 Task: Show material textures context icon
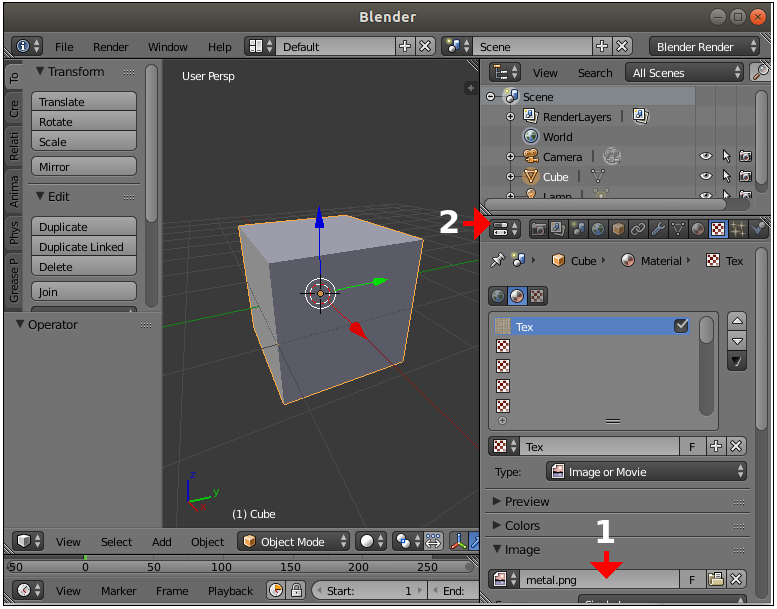pyautogui.click(x=517, y=296)
